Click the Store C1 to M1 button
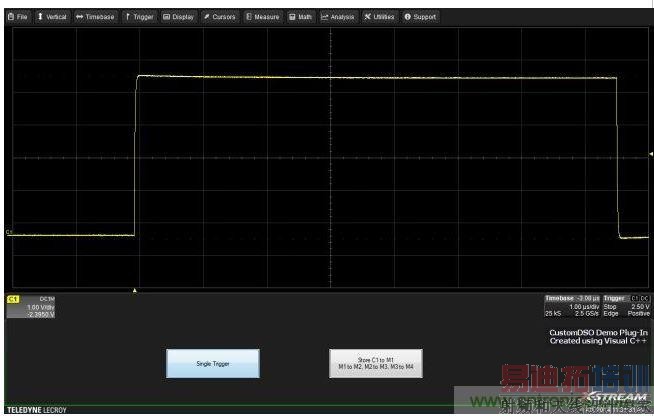 [376, 363]
